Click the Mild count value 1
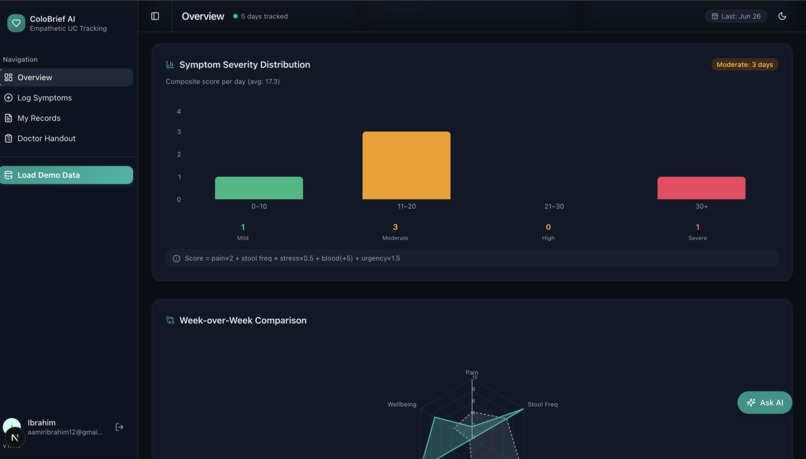 click(243, 227)
